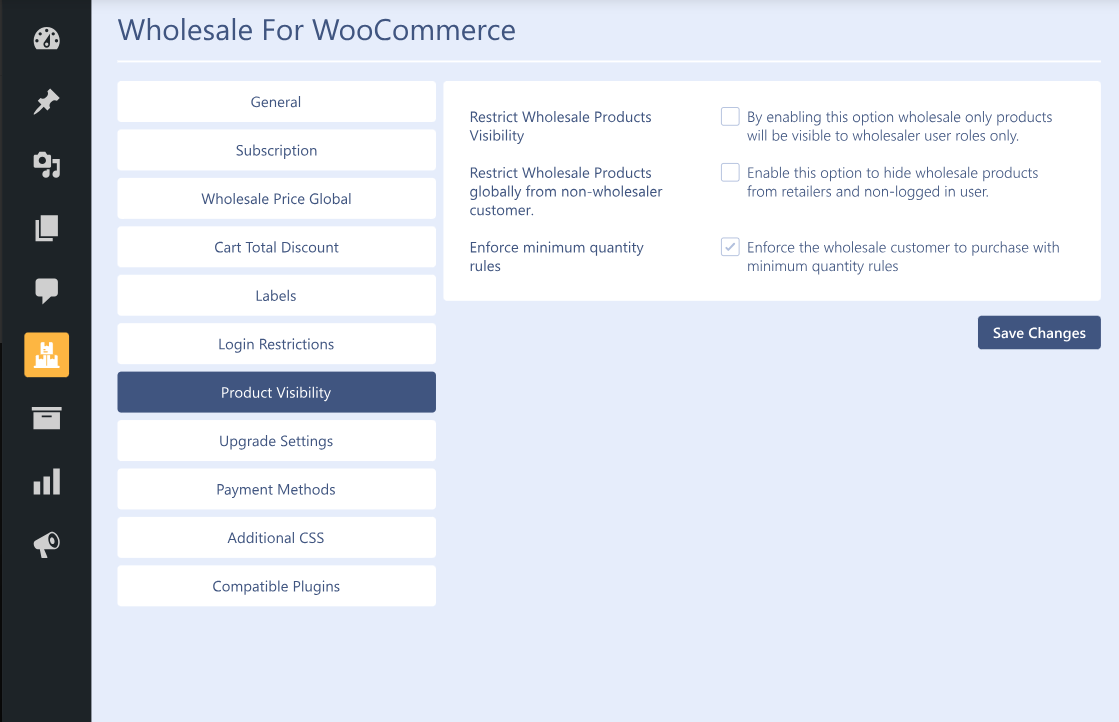Go to Cart Total Discount tab
1119x722 pixels.
(x=276, y=247)
